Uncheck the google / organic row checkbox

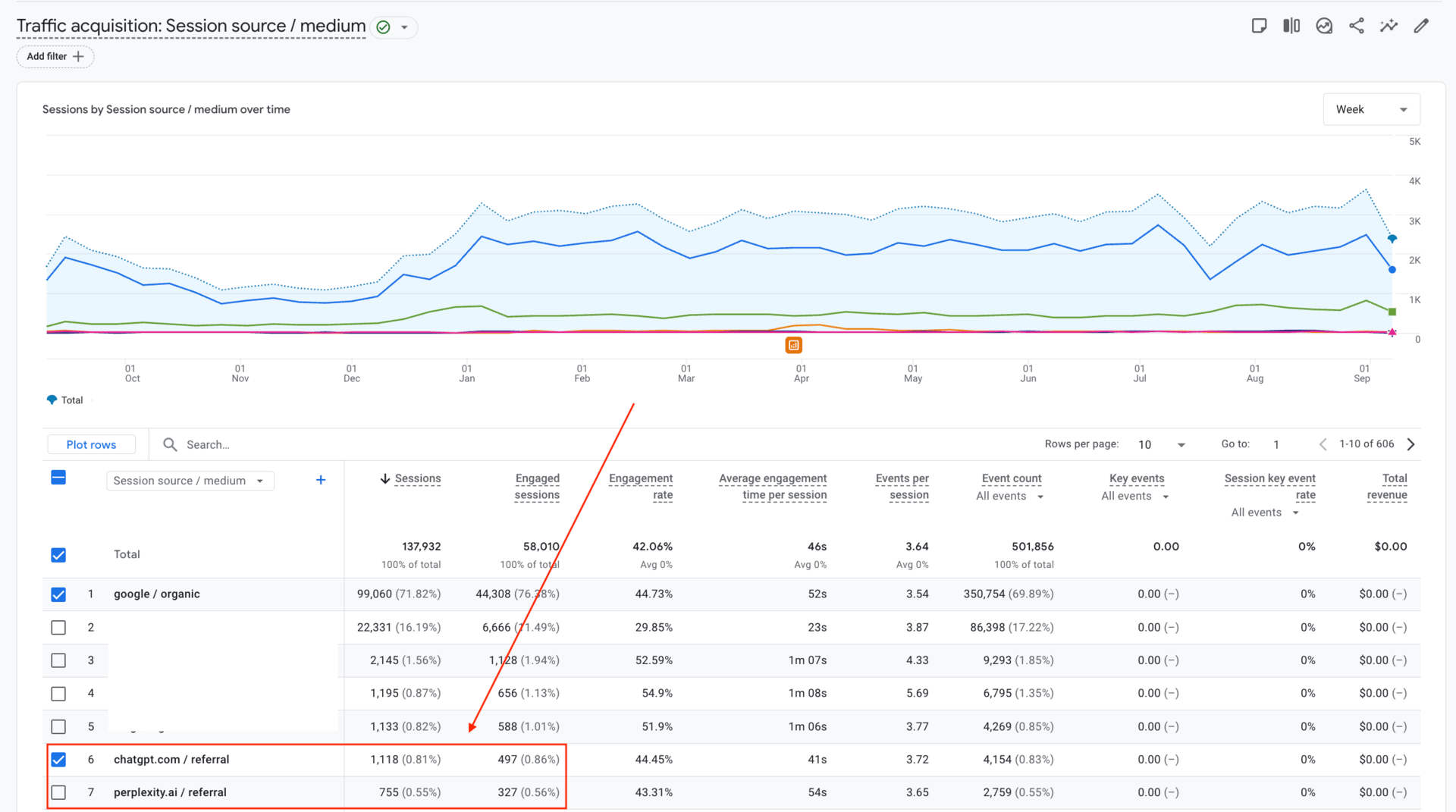pos(58,594)
